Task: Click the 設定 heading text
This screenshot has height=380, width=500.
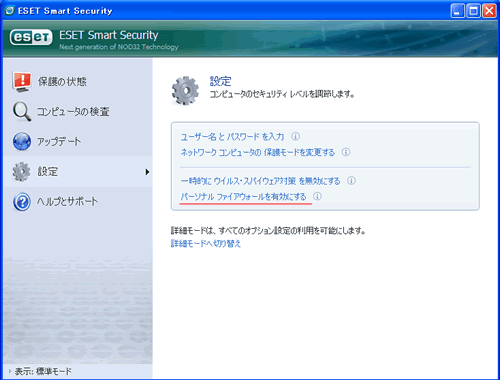Action: click(x=220, y=81)
